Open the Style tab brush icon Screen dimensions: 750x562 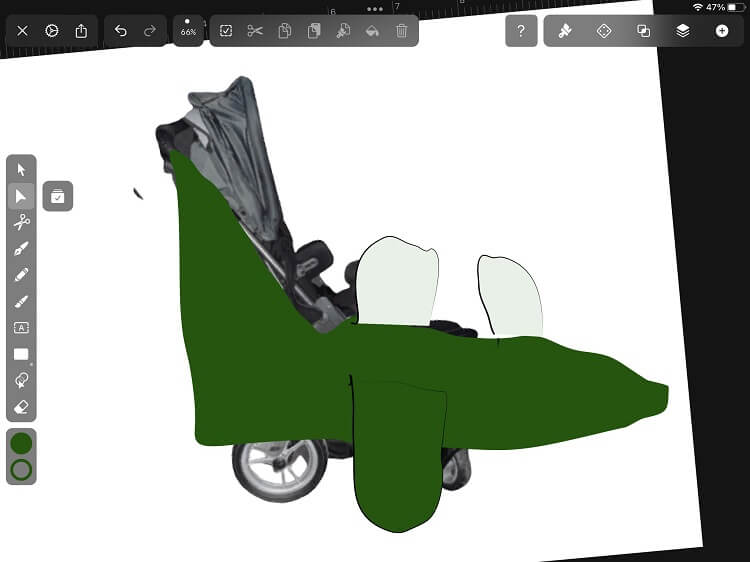(565, 31)
